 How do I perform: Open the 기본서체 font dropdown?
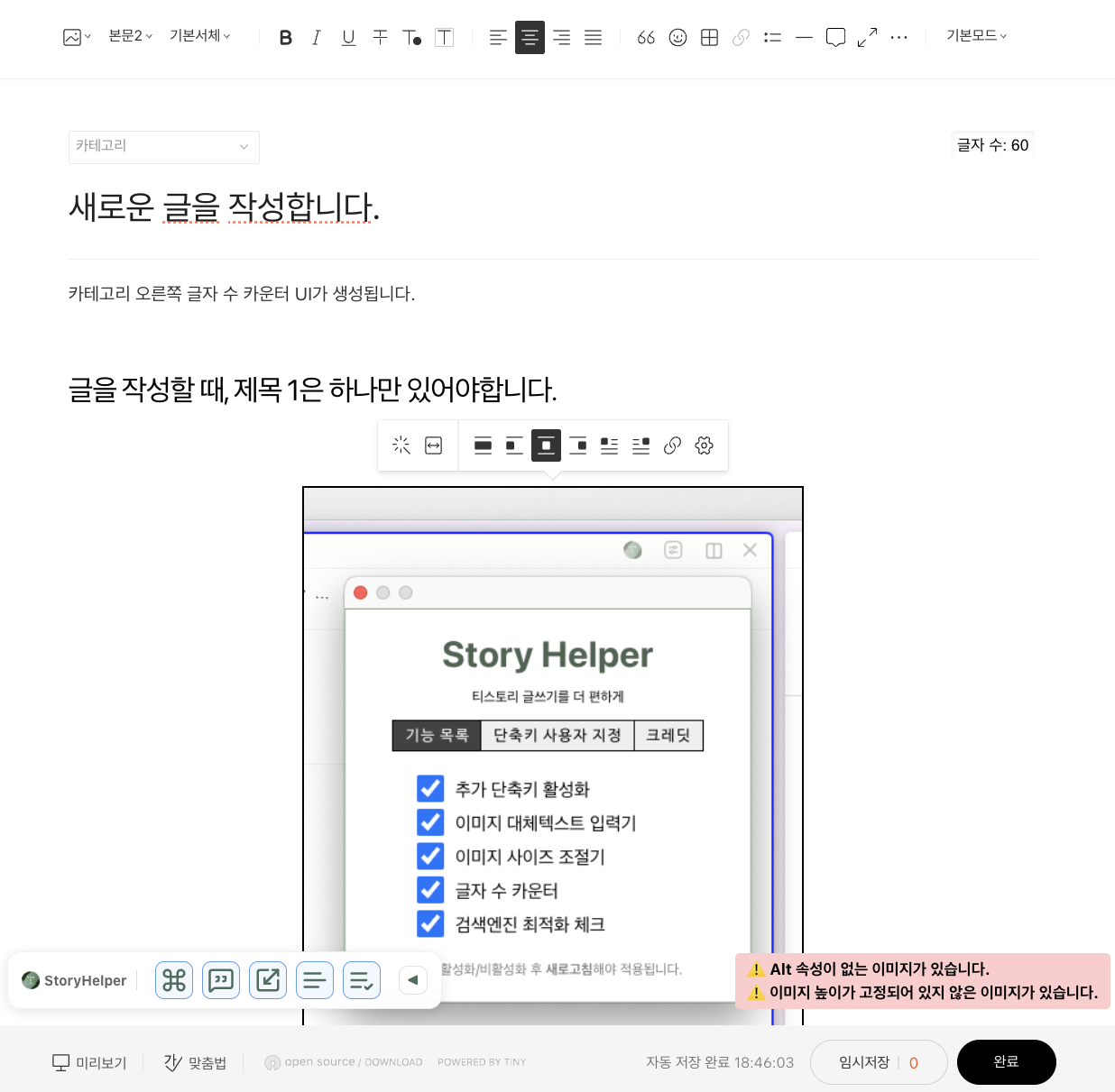coord(198,36)
